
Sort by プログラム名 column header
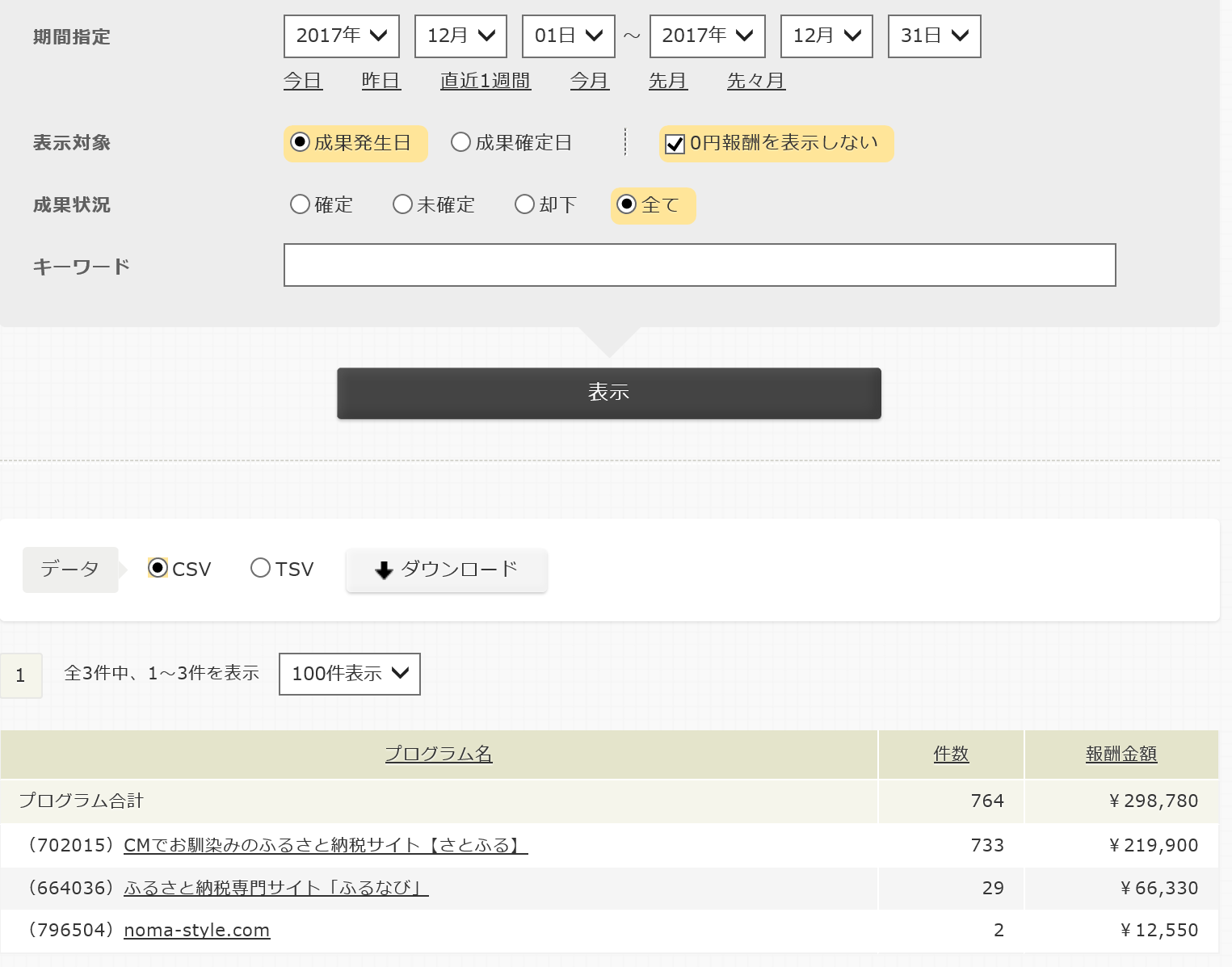click(439, 754)
